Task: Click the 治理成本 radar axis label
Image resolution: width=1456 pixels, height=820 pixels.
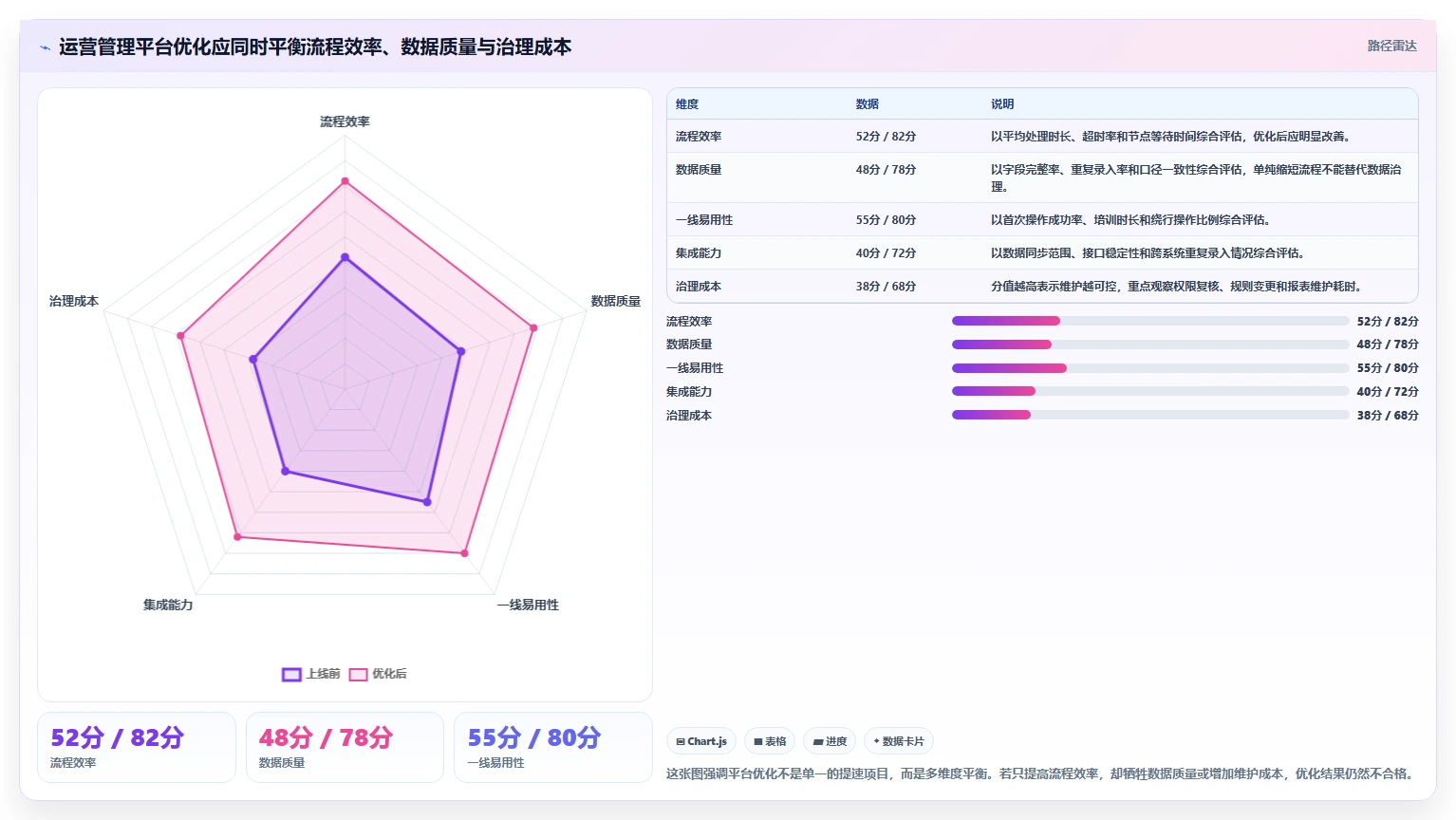Action: coord(74,301)
